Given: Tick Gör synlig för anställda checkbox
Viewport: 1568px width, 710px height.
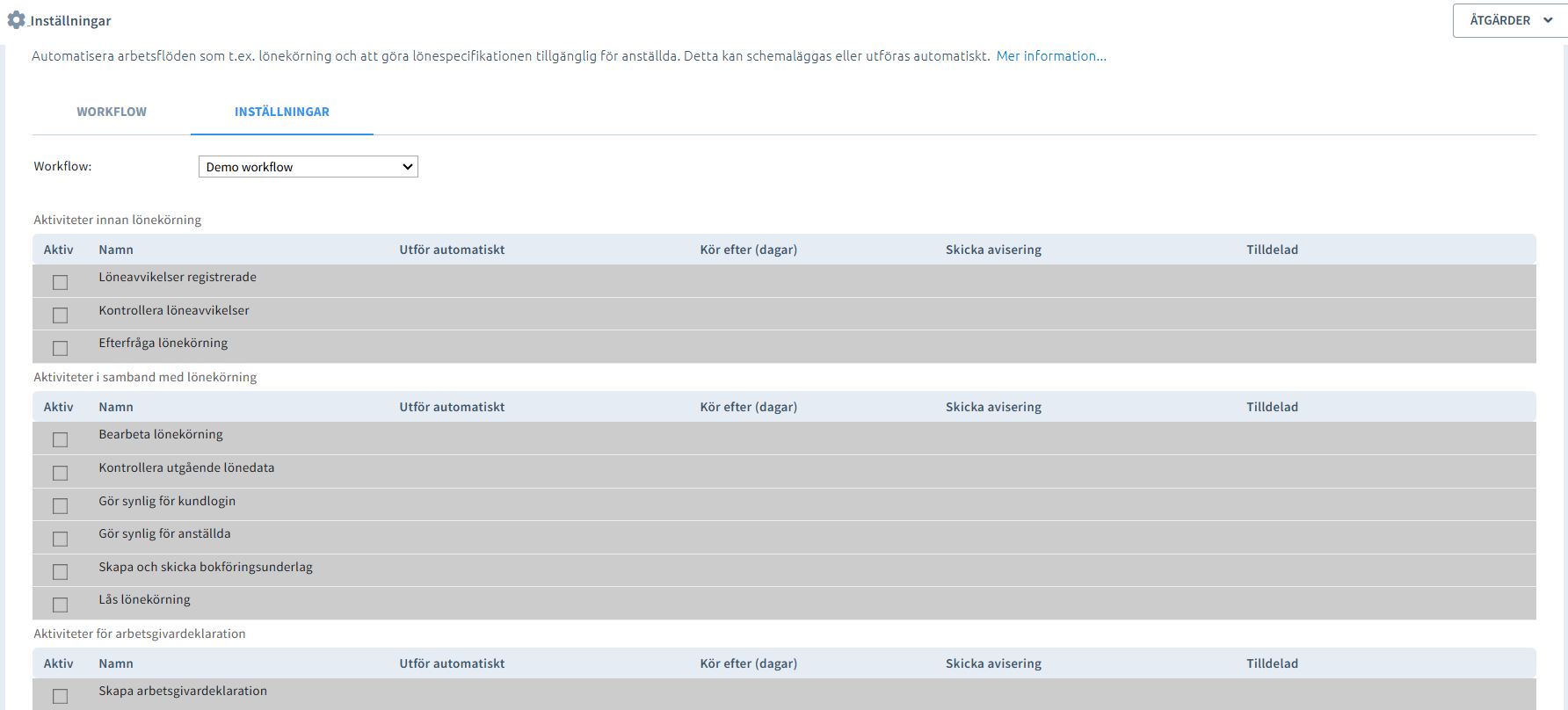Looking at the screenshot, I should coord(60,539).
